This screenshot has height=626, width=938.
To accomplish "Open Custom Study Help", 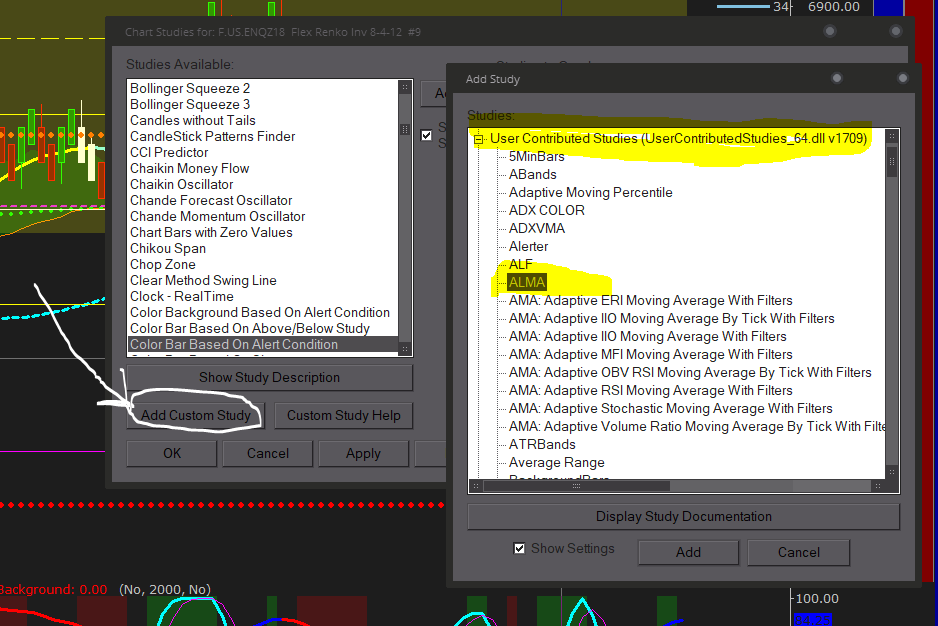I will pyautogui.click(x=343, y=415).
